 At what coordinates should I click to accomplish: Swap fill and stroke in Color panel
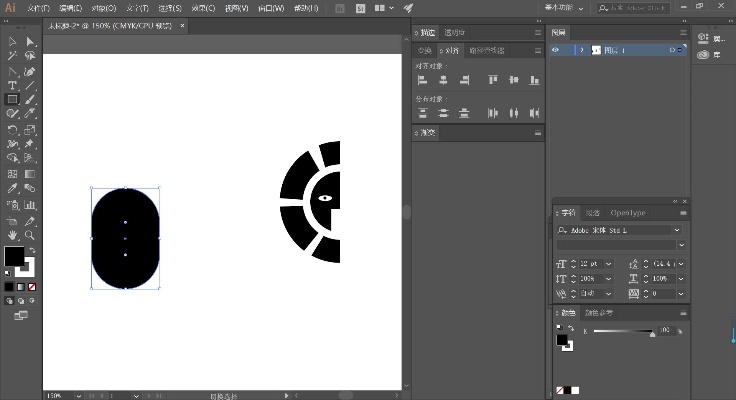pos(571,328)
